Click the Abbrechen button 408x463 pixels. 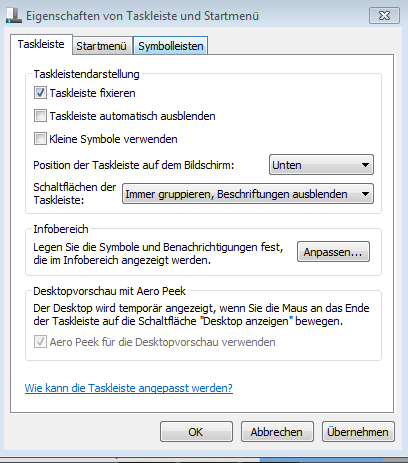click(x=277, y=432)
